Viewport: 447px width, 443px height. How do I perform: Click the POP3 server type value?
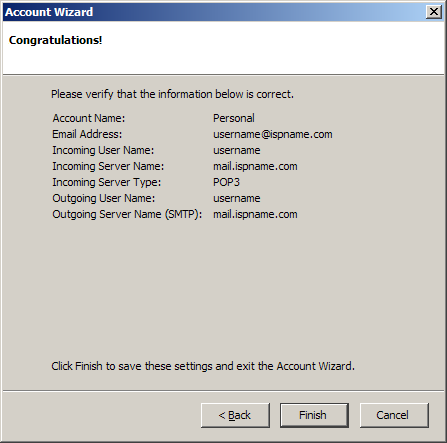coord(226,182)
